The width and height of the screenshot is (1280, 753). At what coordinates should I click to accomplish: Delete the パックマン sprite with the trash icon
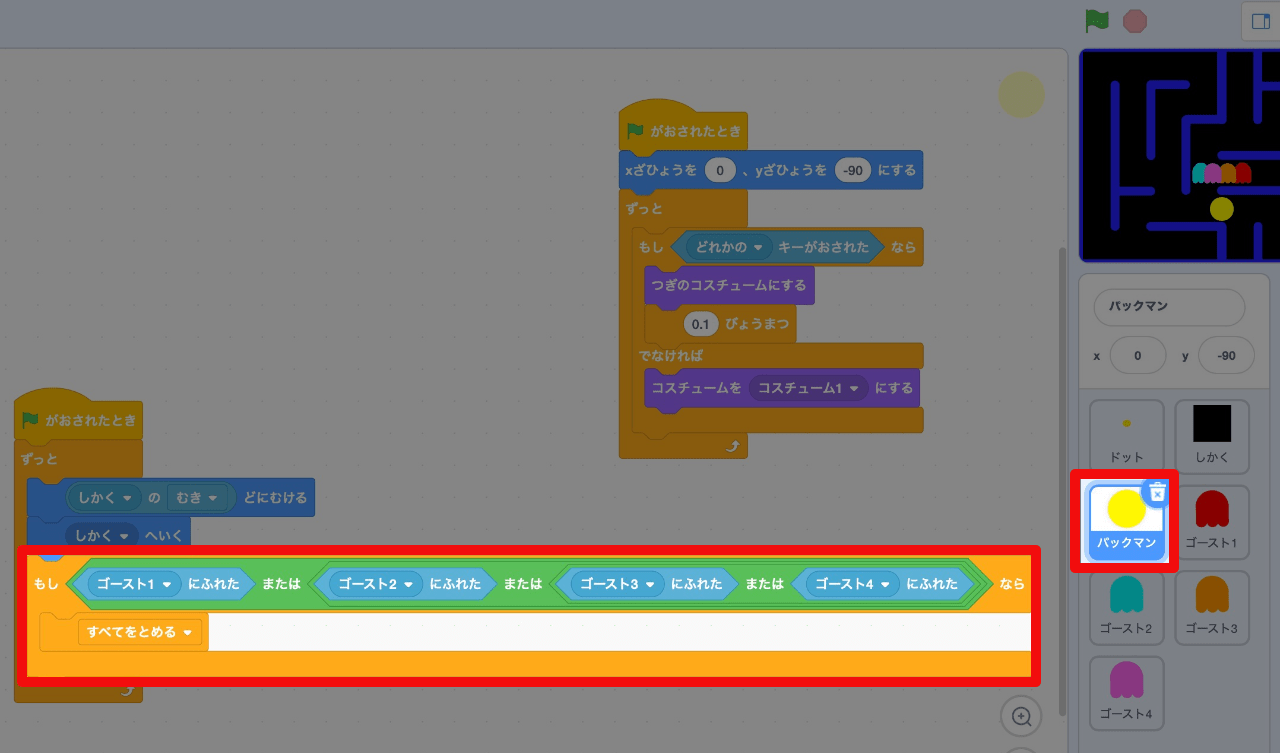pyautogui.click(x=1157, y=492)
